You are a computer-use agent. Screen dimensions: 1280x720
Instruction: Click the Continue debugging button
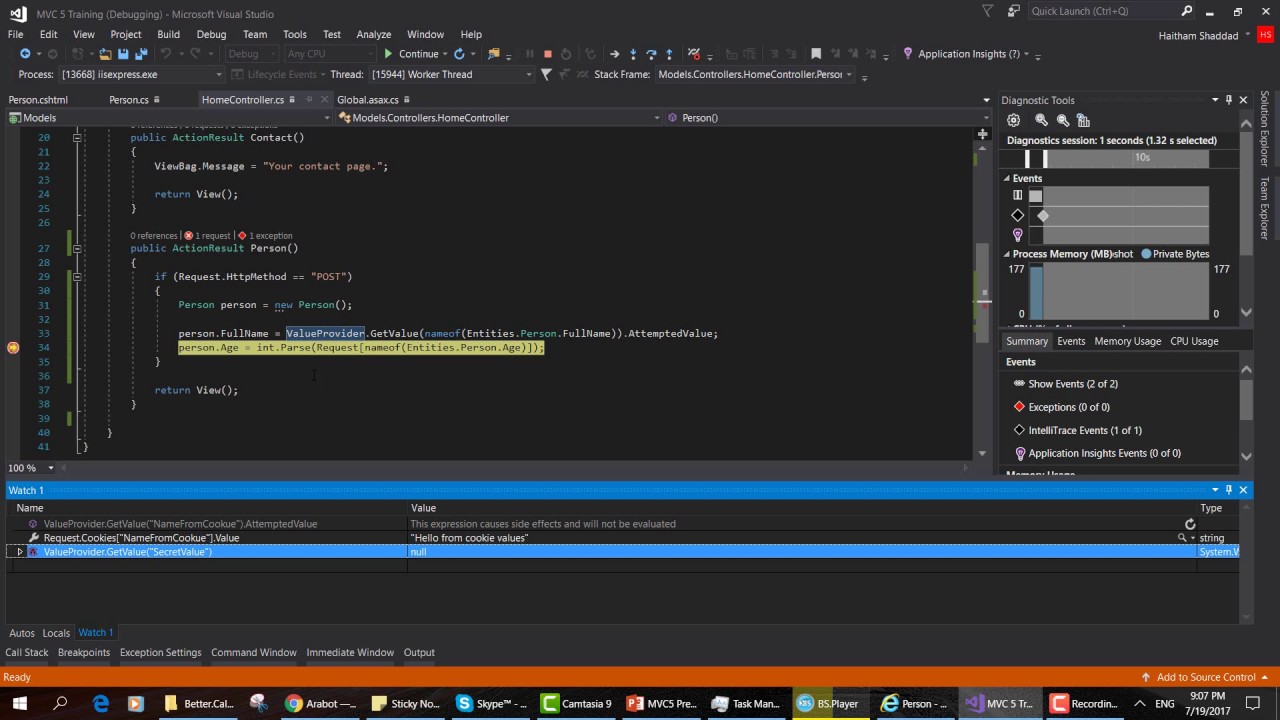tap(411, 54)
